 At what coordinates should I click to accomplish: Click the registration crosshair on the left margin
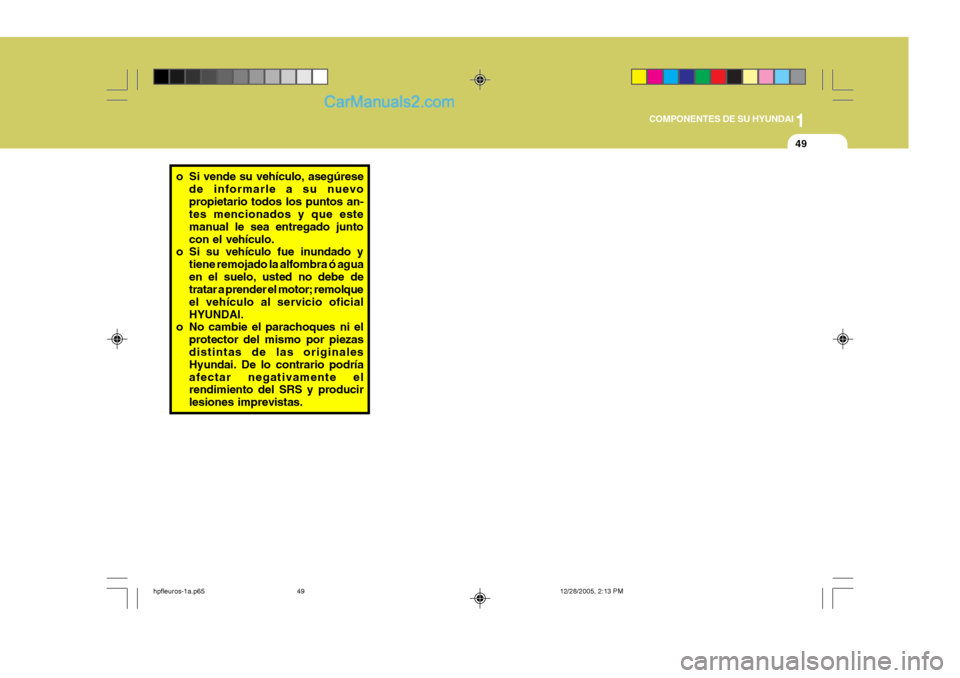[x=117, y=339]
